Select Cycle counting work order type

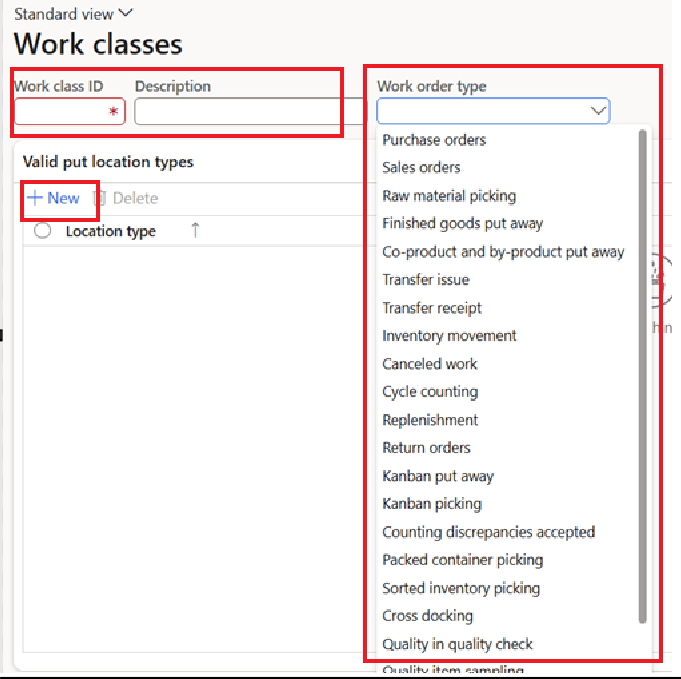coord(430,392)
